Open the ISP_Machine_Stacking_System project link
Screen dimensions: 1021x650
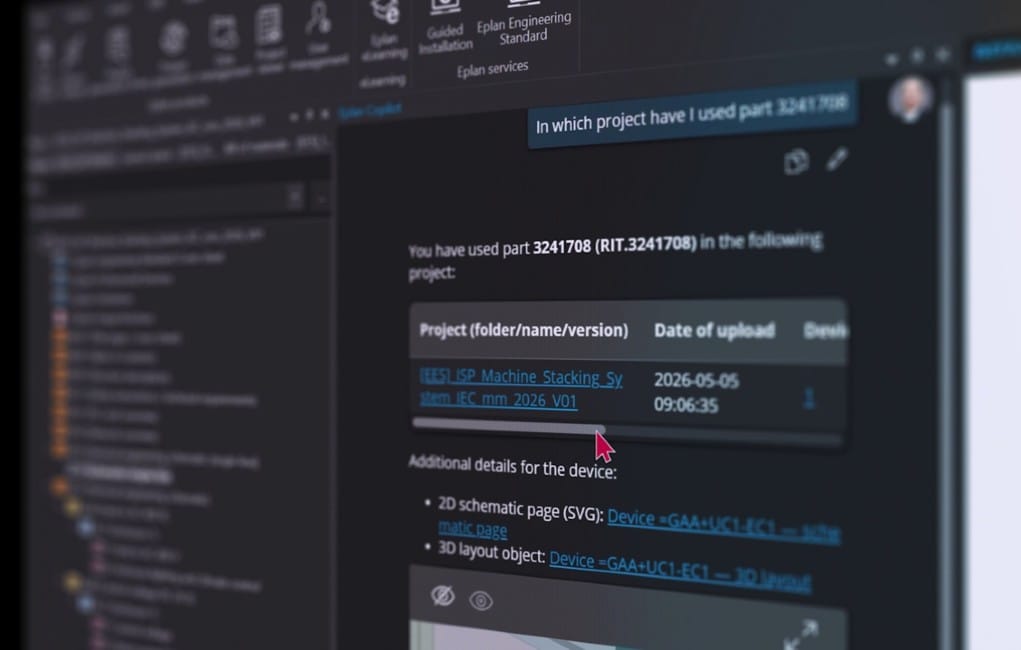[521, 388]
